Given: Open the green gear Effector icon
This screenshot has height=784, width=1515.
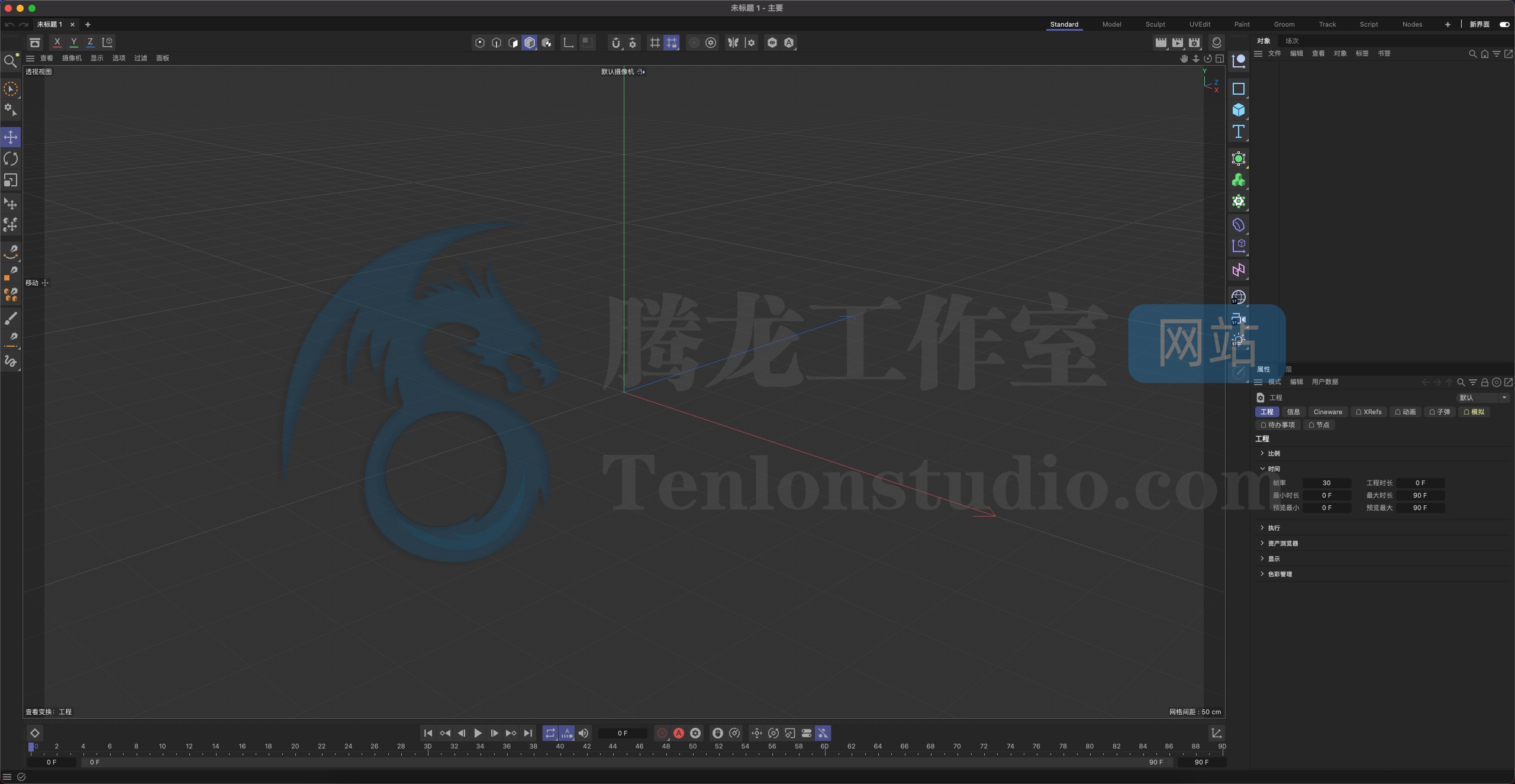Looking at the screenshot, I should 1238,201.
